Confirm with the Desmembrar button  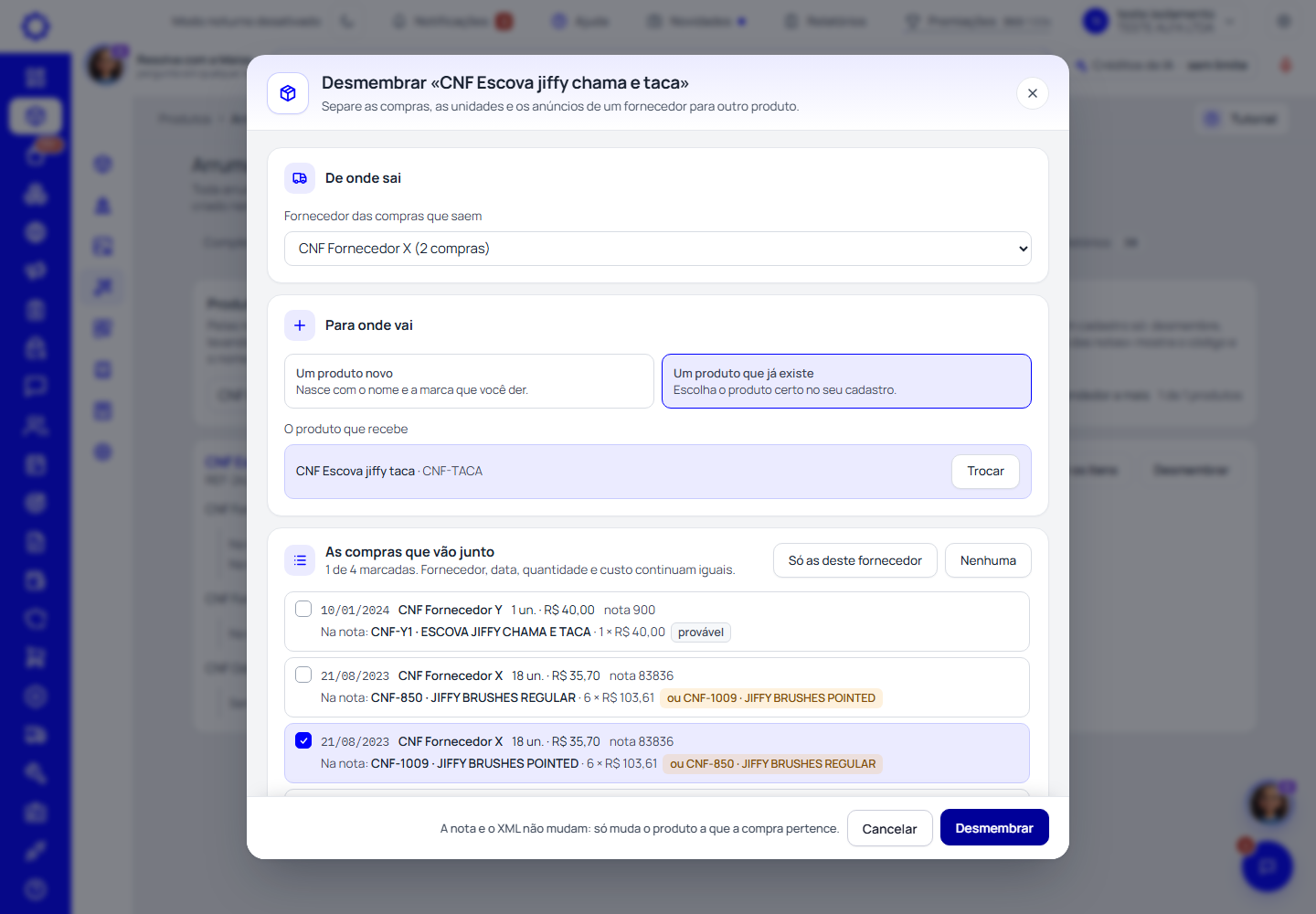[994, 828]
